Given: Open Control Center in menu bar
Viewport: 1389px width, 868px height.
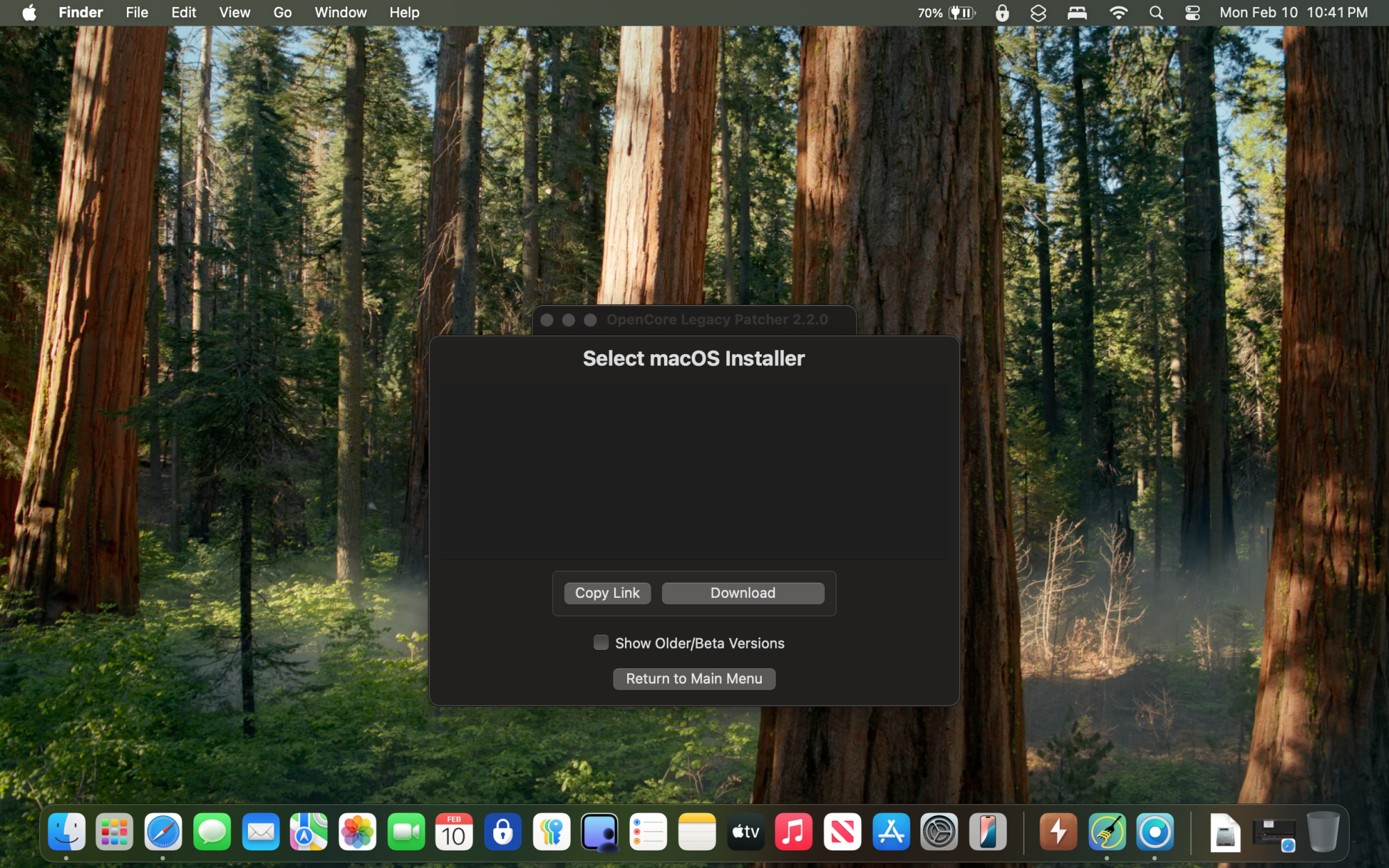Looking at the screenshot, I should pos(1192,12).
